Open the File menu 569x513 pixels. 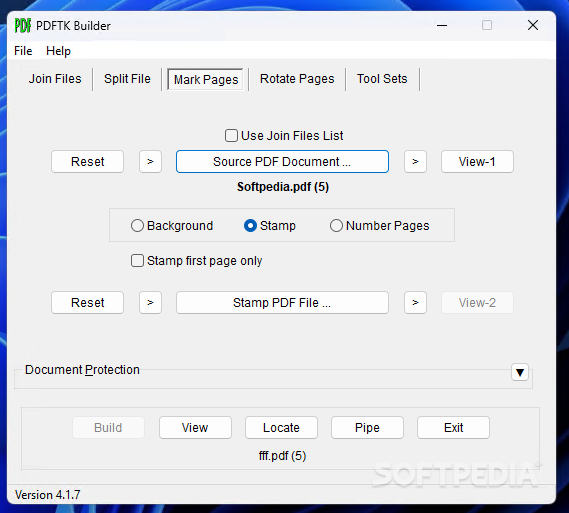pos(23,51)
